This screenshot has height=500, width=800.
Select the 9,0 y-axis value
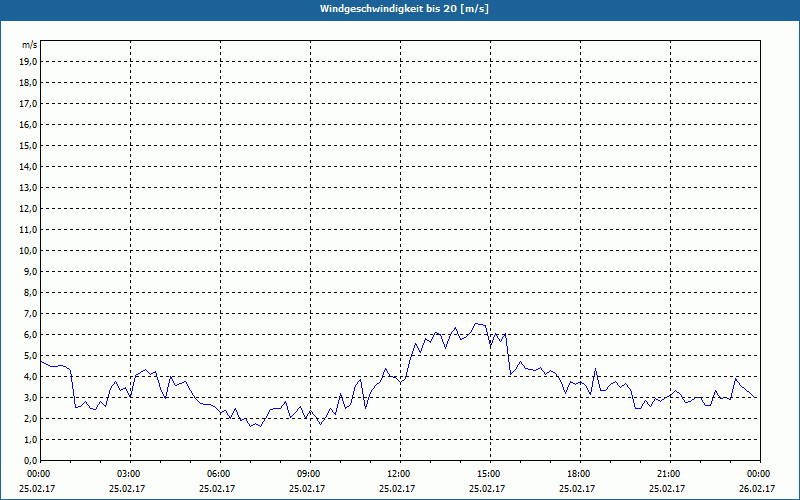click(30, 271)
